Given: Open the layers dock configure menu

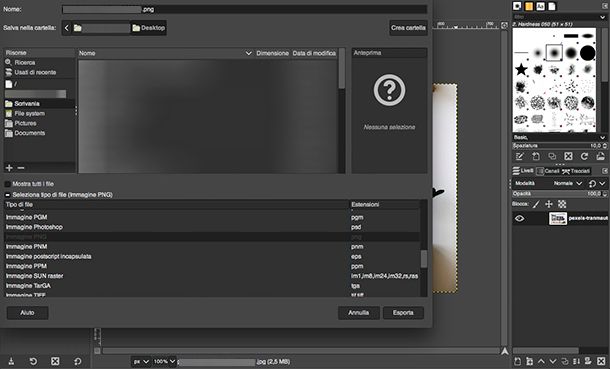Looking at the screenshot, I should 605,171.
